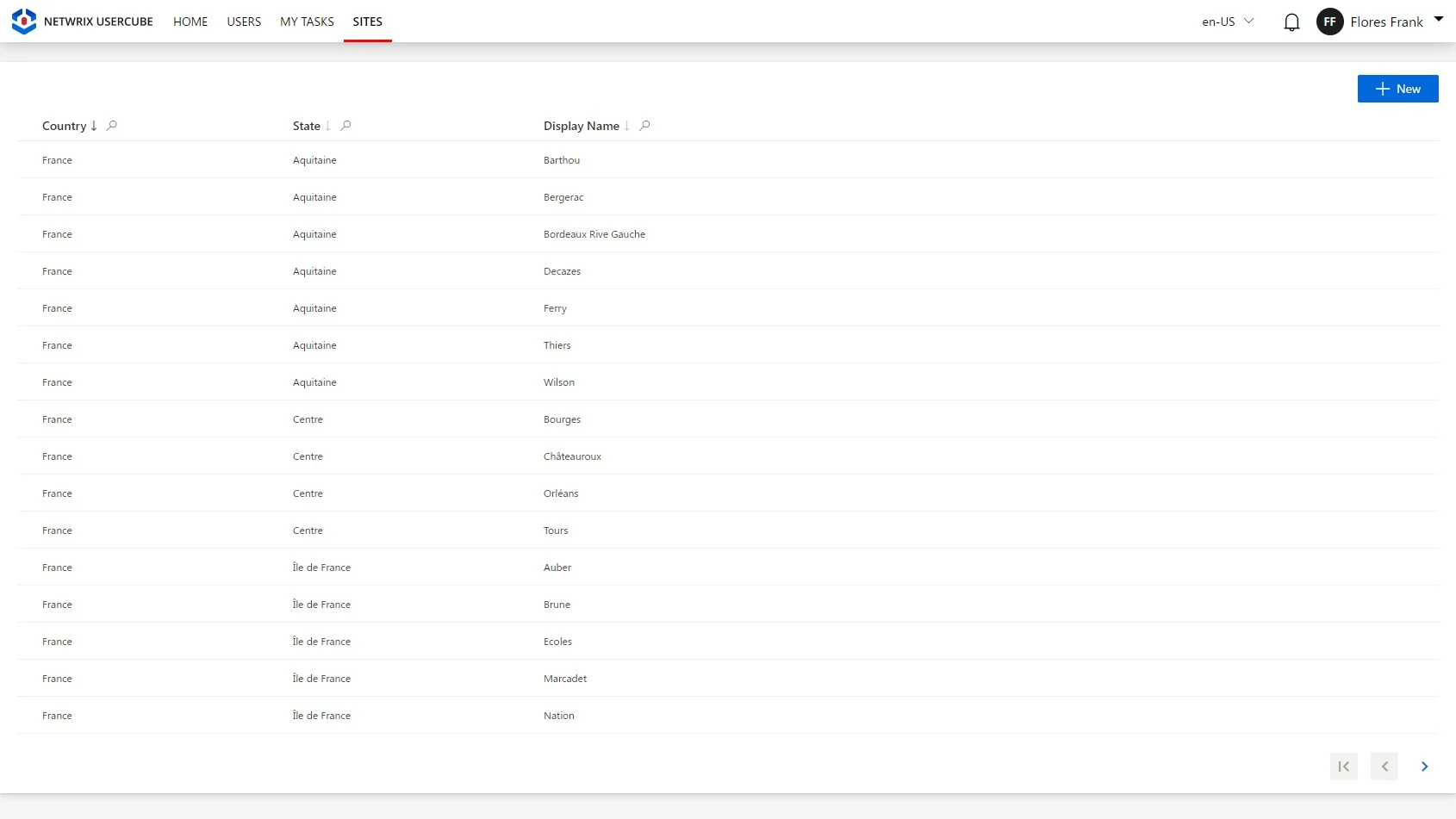Open the notifications bell
1456x819 pixels.
[x=1291, y=22]
